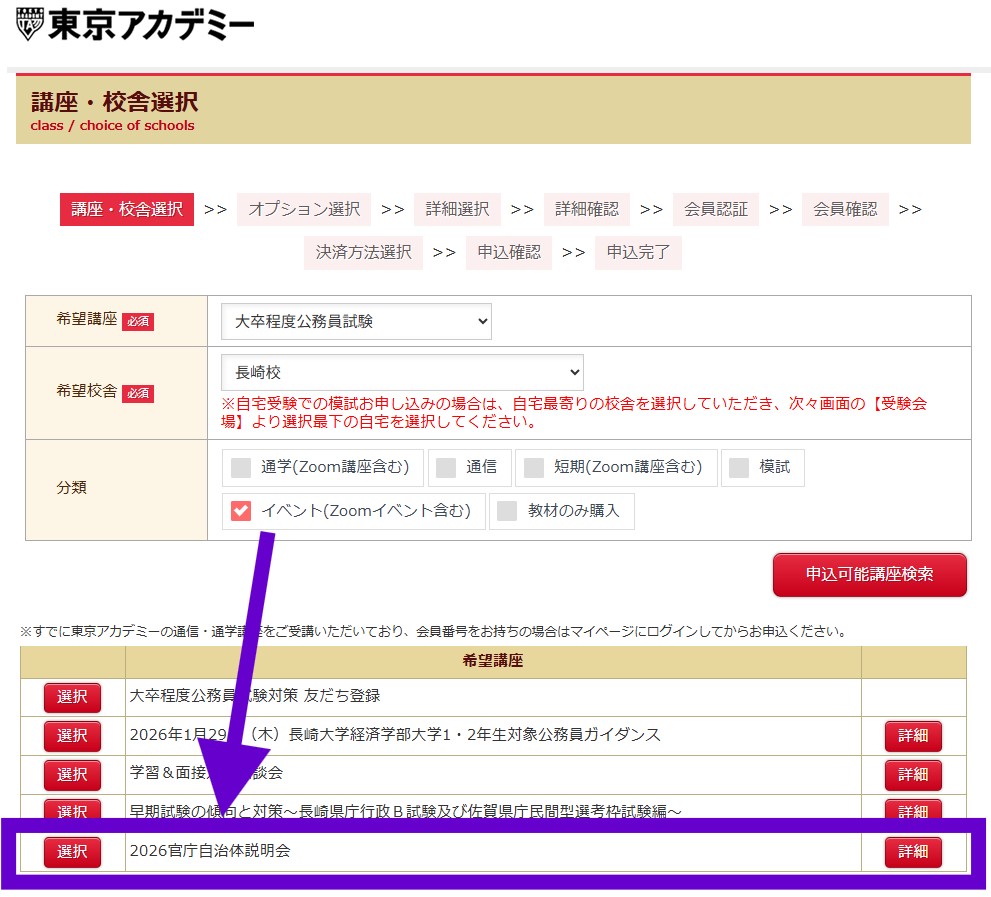Click the 講座・校舎選択 step tab

127,209
